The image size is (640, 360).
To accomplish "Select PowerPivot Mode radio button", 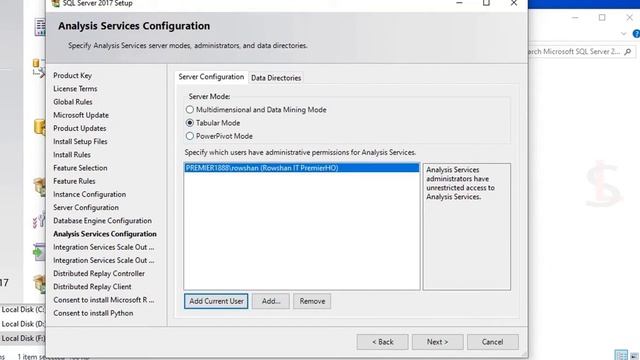I will 190,136.
